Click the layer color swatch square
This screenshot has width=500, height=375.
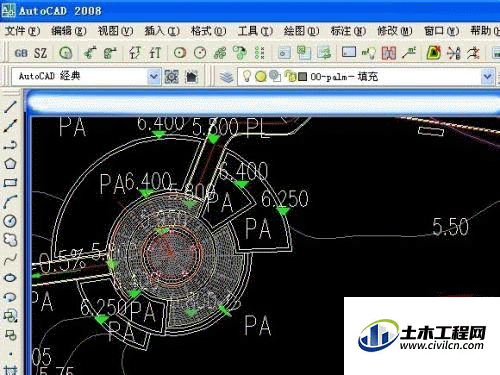coord(303,77)
